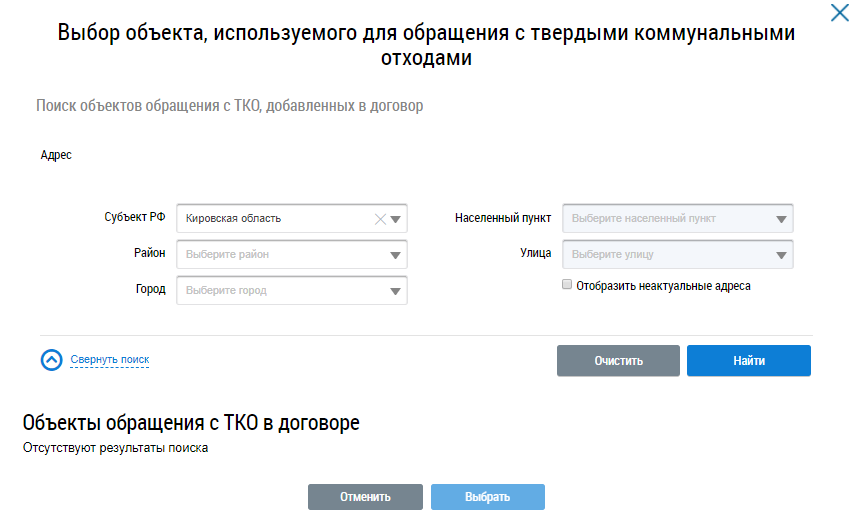This screenshot has height=523, width=855.
Task: Expand the Выберите город dropdown
Action: click(x=280, y=291)
